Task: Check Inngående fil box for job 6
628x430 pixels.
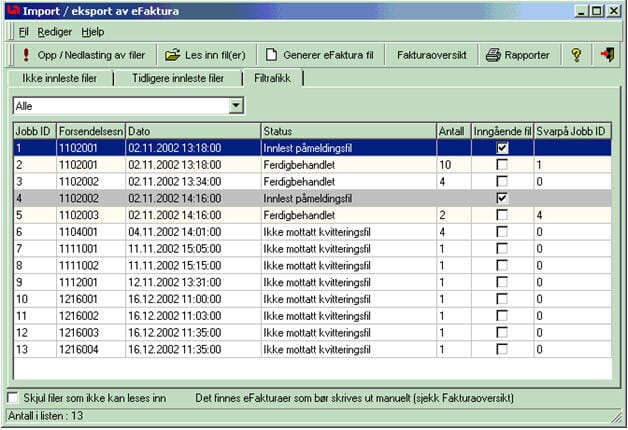Action: pyautogui.click(x=502, y=232)
